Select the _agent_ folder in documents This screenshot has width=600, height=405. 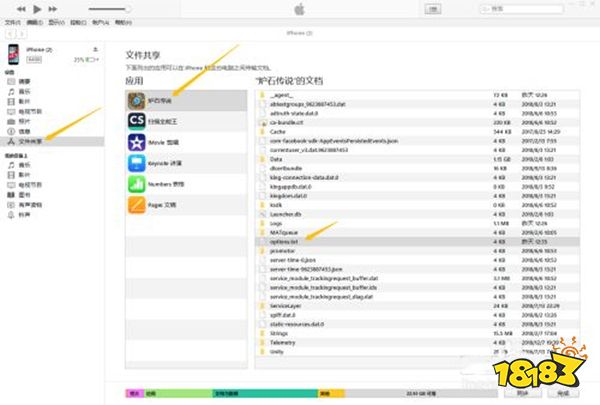pos(417,95)
